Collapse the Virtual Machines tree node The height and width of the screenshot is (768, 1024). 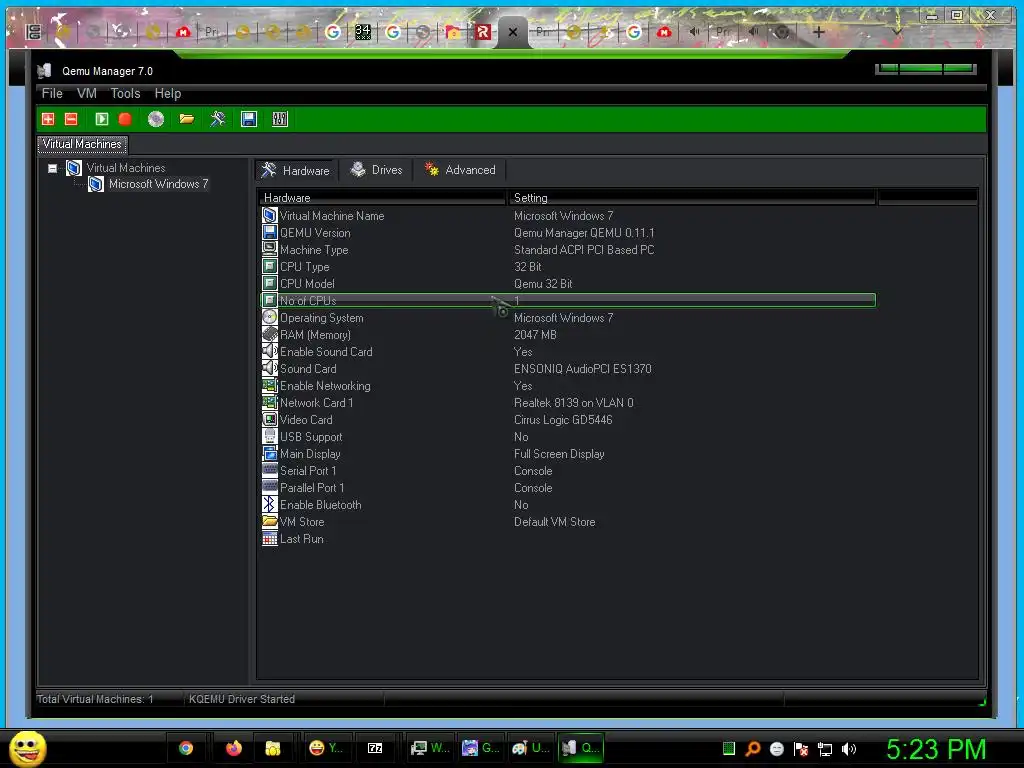pos(52,168)
